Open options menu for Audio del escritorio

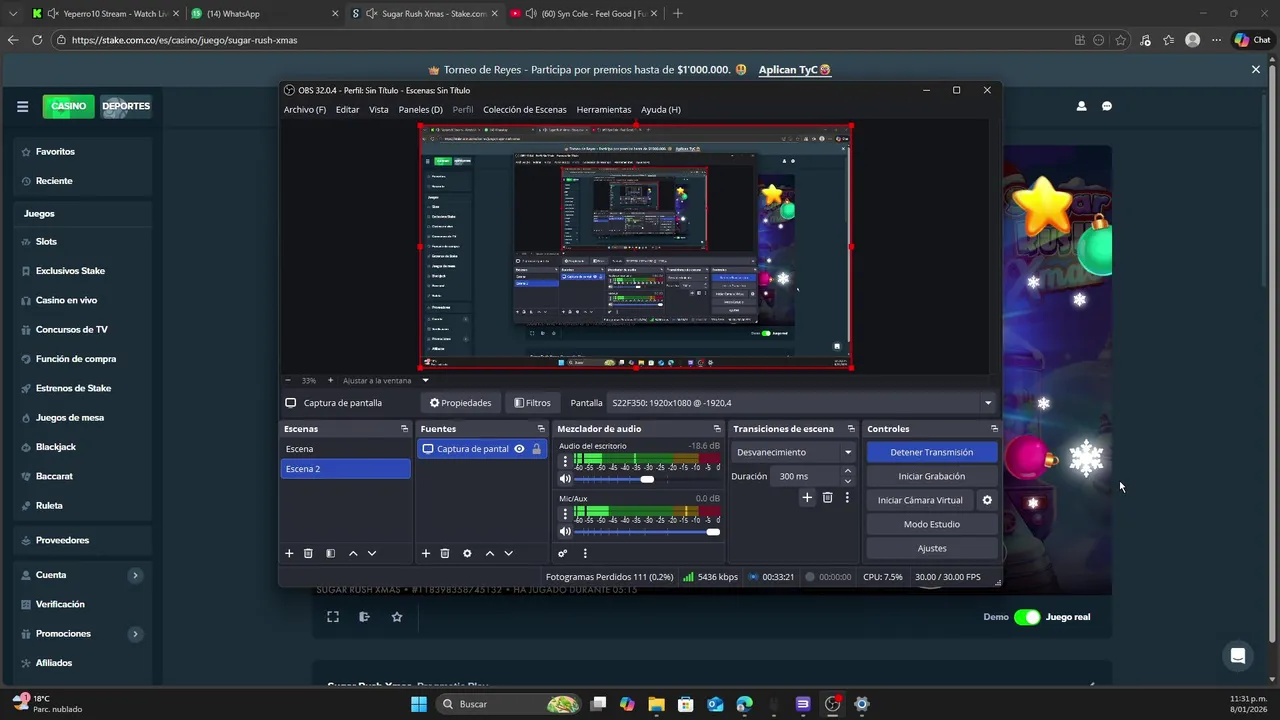[565, 462]
